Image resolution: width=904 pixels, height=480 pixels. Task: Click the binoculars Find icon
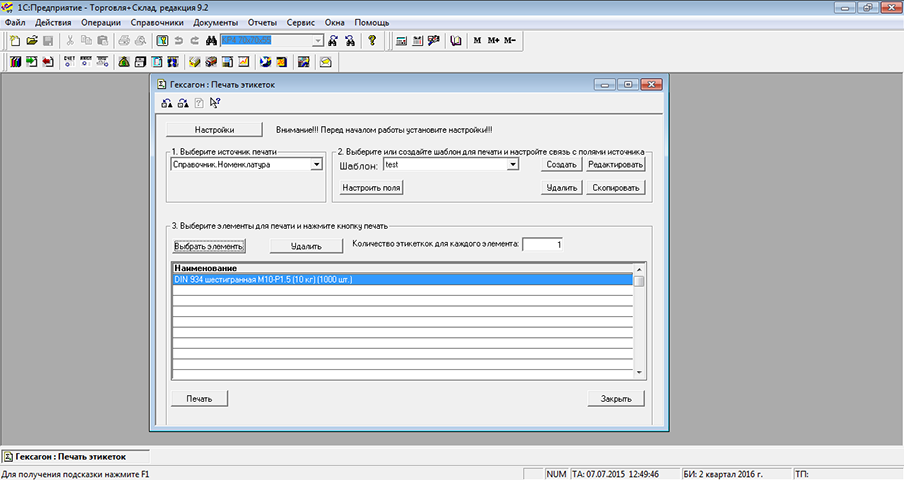tap(211, 41)
